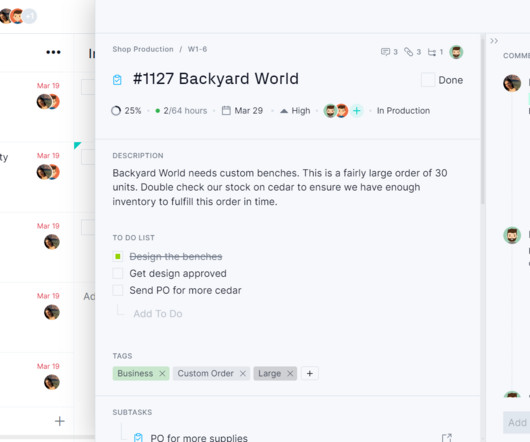
Task: Open PO for more supplies external link icon
Action: point(447,438)
